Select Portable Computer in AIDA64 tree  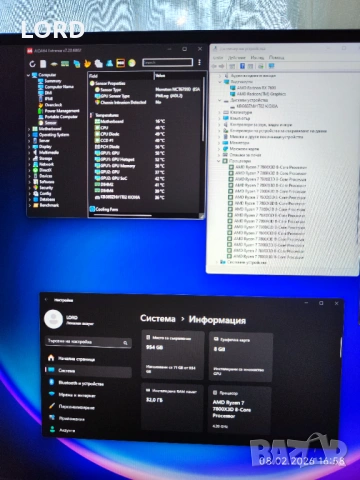[x=61, y=117]
